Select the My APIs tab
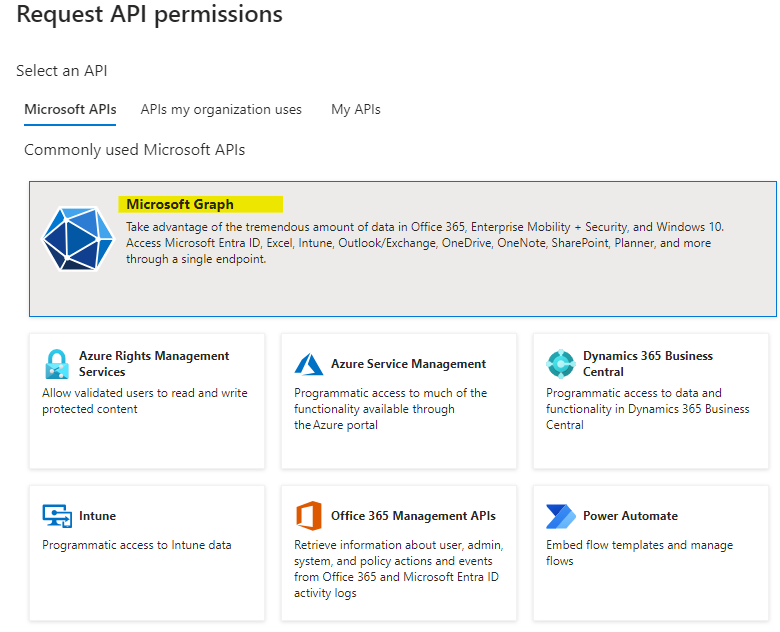The height and width of the screenshot is (632, 780). click(356, 109)
